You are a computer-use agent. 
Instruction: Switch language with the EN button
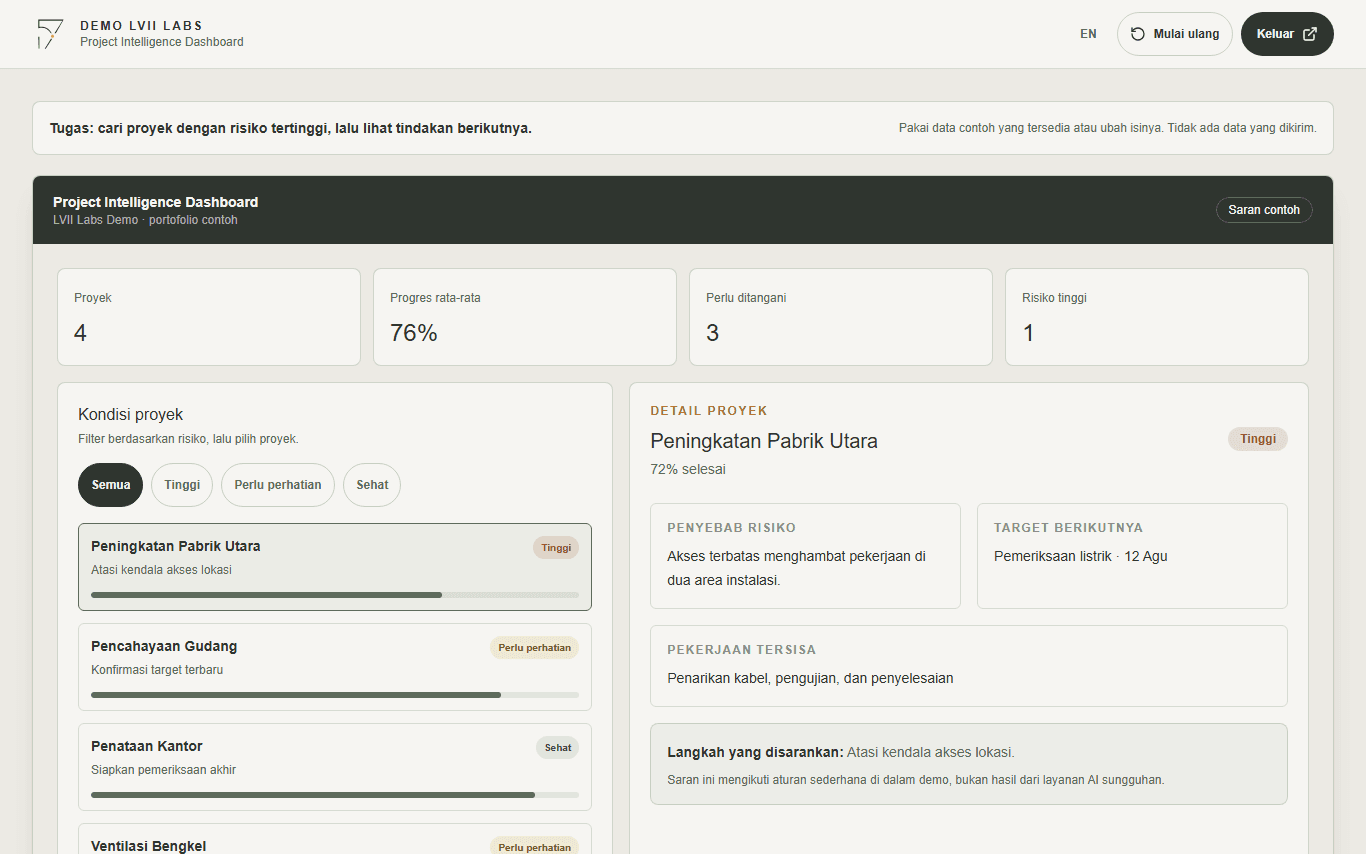1088,34
